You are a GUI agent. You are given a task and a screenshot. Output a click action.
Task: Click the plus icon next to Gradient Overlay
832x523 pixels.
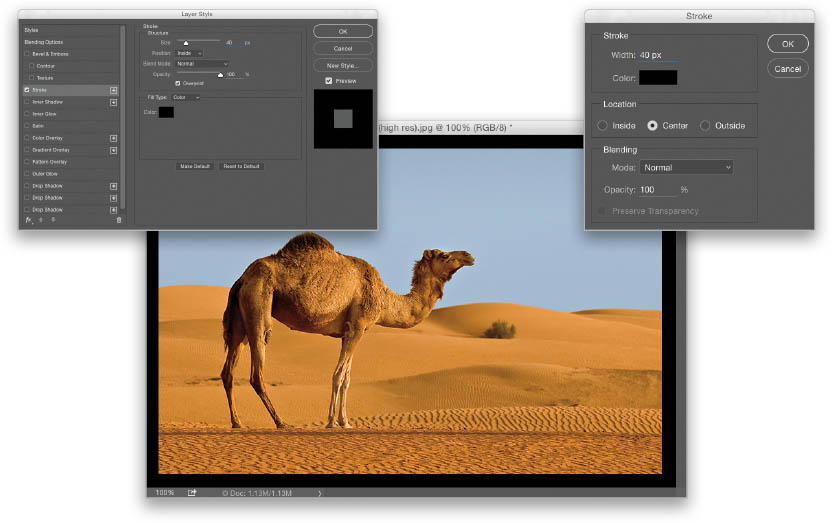(113, 150)
